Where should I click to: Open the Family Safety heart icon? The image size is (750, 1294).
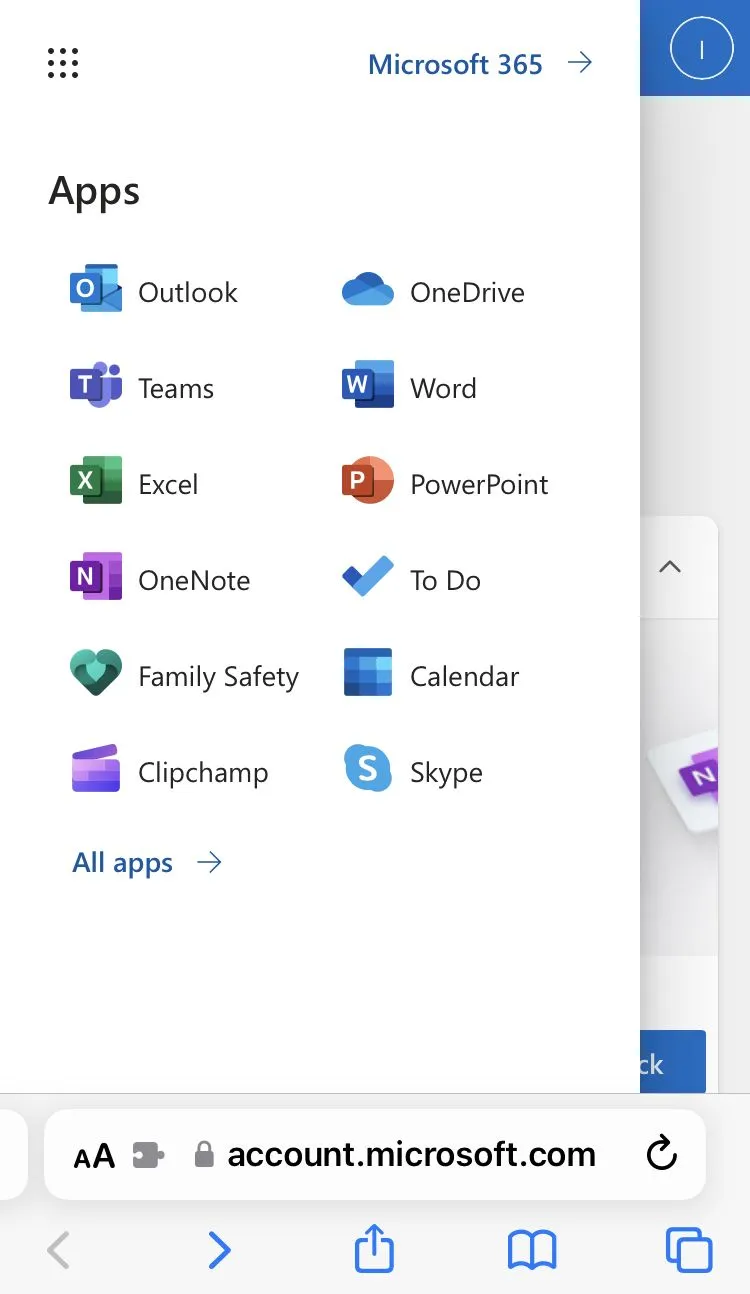[x=96, y=675]
